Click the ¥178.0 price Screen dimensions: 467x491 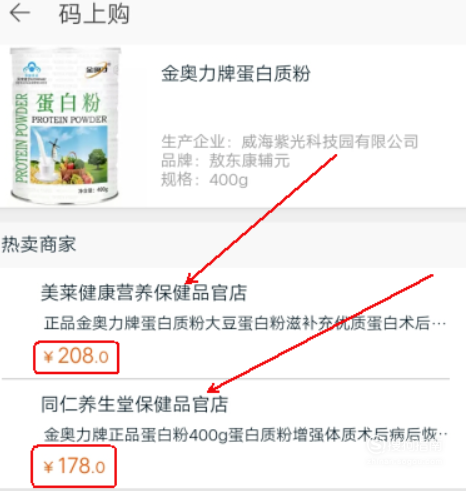[74, 466]
